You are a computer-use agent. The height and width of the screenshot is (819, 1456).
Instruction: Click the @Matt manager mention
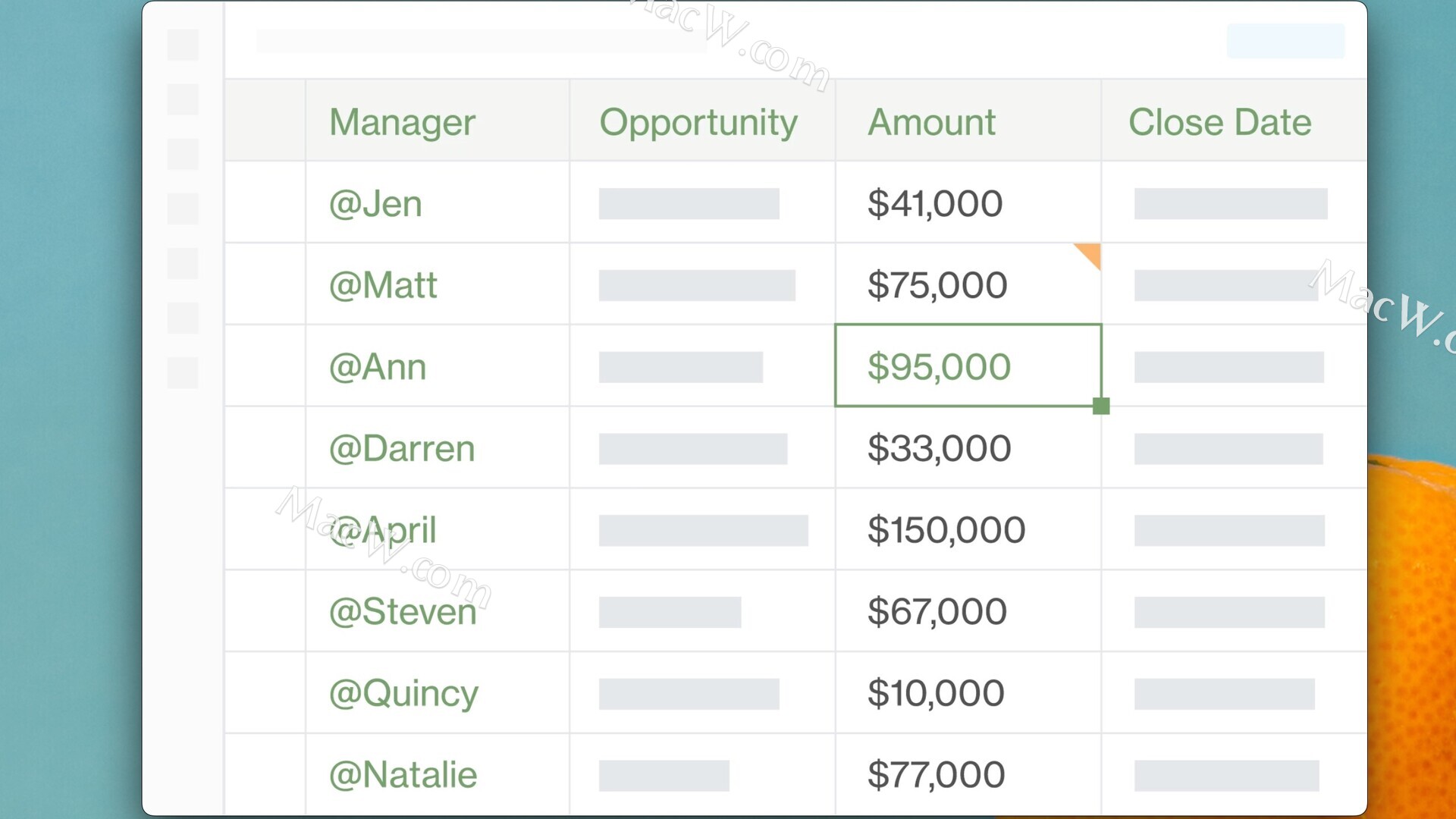coord(383,285)
